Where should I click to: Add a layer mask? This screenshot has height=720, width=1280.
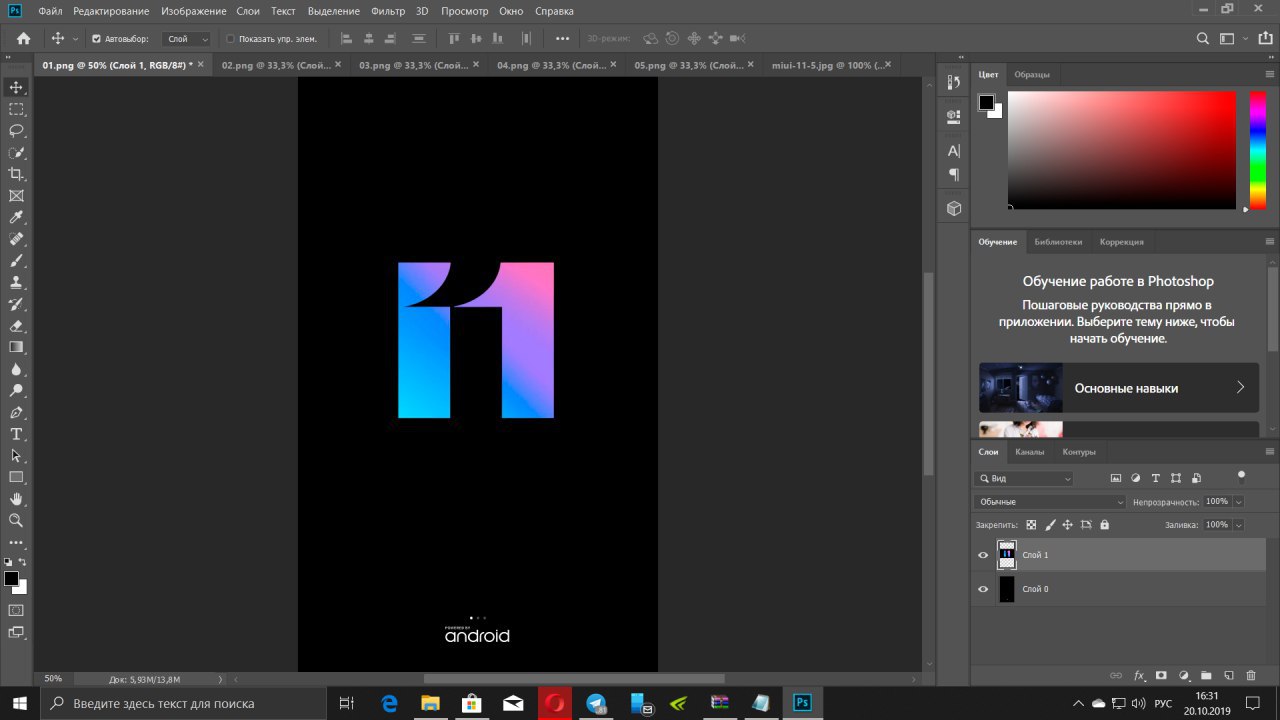(1161, 676)
